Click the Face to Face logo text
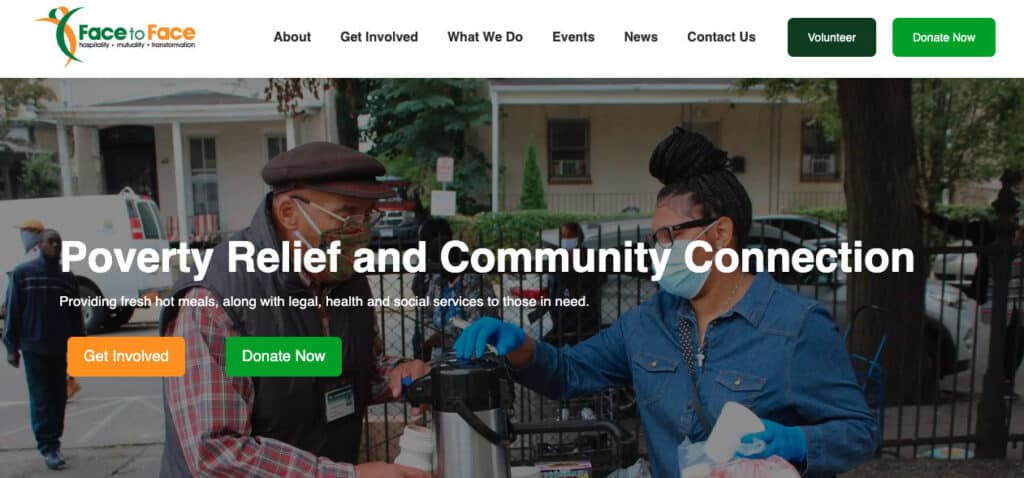 point(136,32)
